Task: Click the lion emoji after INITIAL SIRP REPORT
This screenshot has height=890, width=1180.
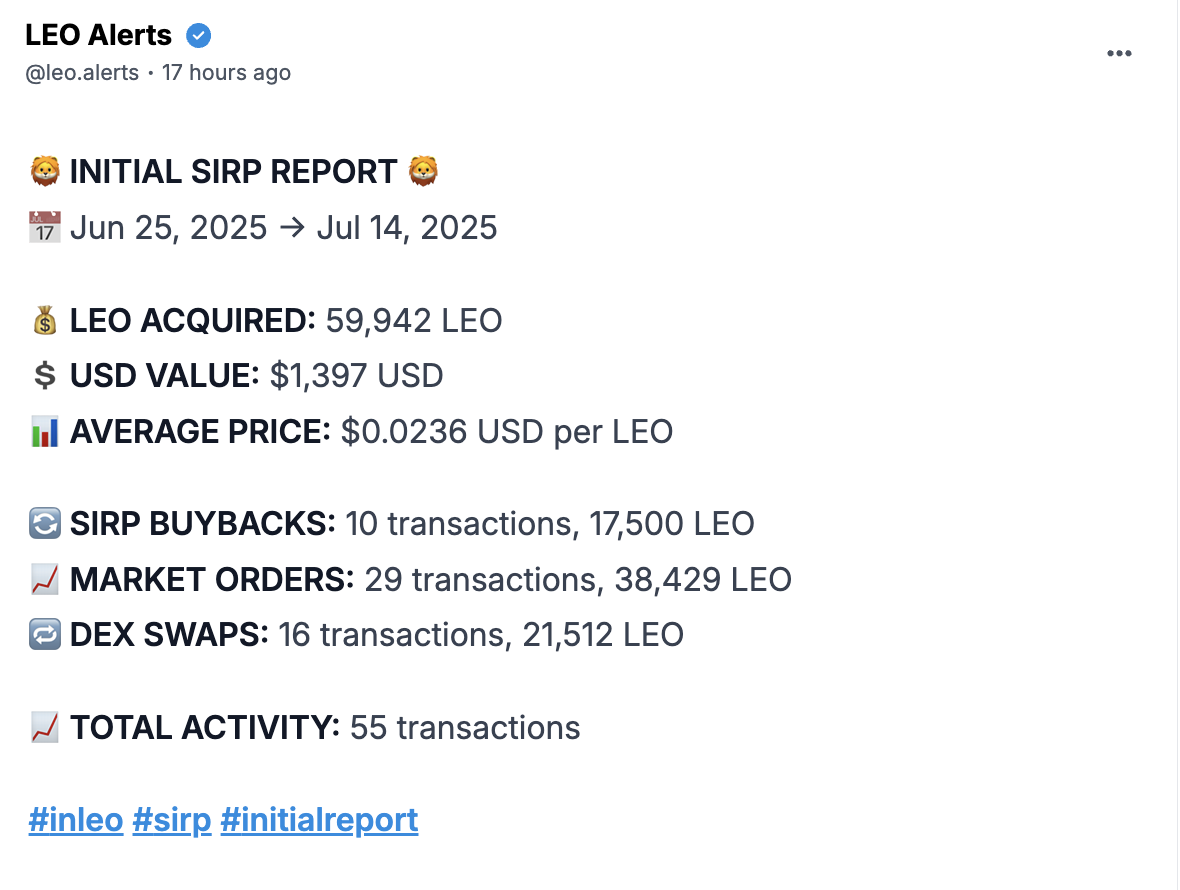Action: pos(423,172)
